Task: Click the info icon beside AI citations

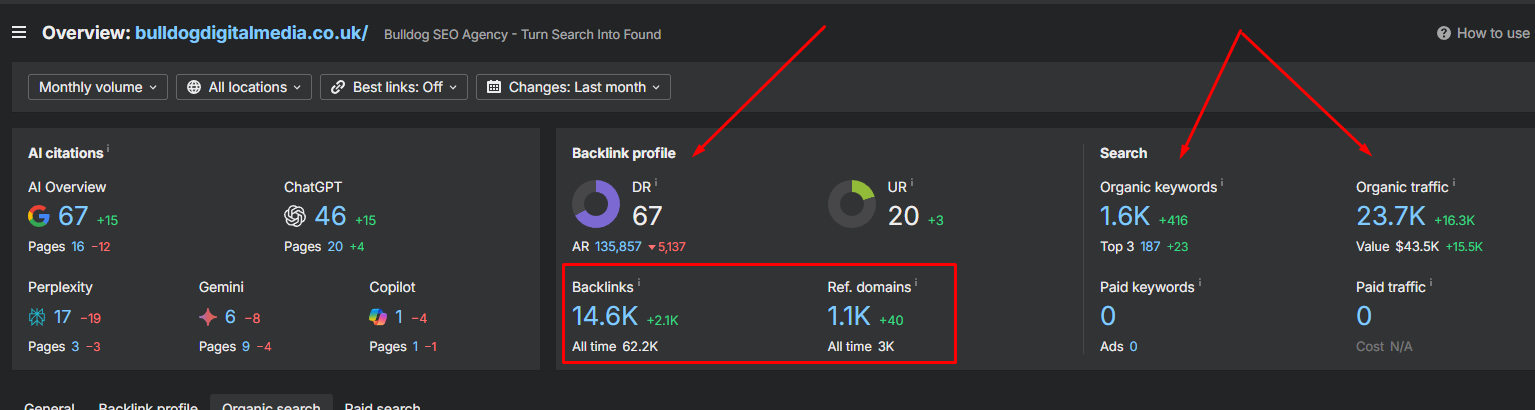Action: (x=108, y=150)
